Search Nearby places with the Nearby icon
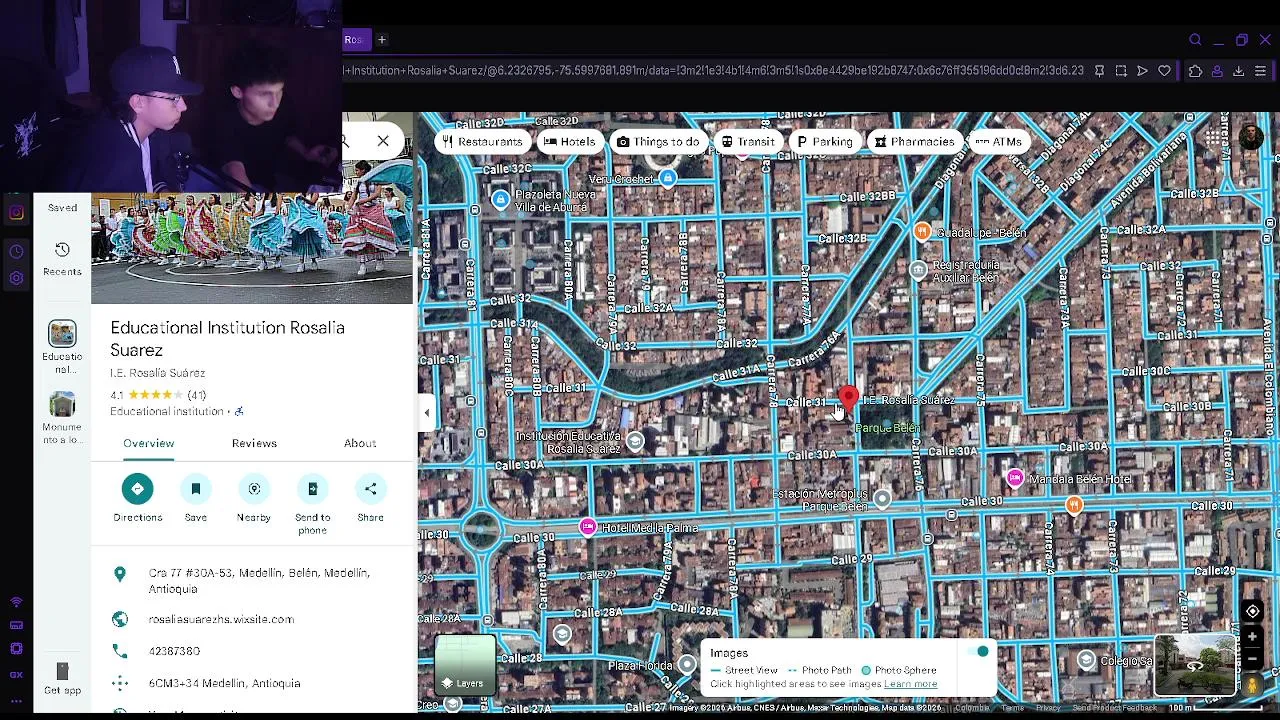This screenshot has height=720, width=1280. (x=254, y=488)
